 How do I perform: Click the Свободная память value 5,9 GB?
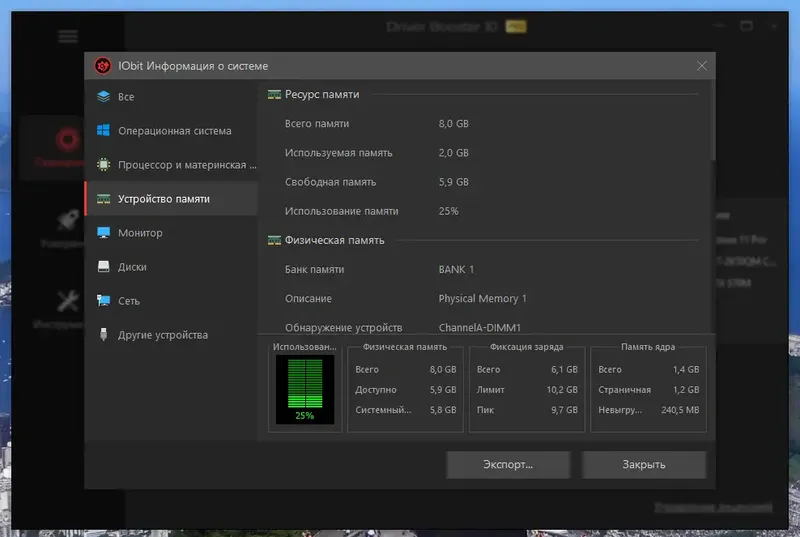pyautogui.click(x=454, y=182)
